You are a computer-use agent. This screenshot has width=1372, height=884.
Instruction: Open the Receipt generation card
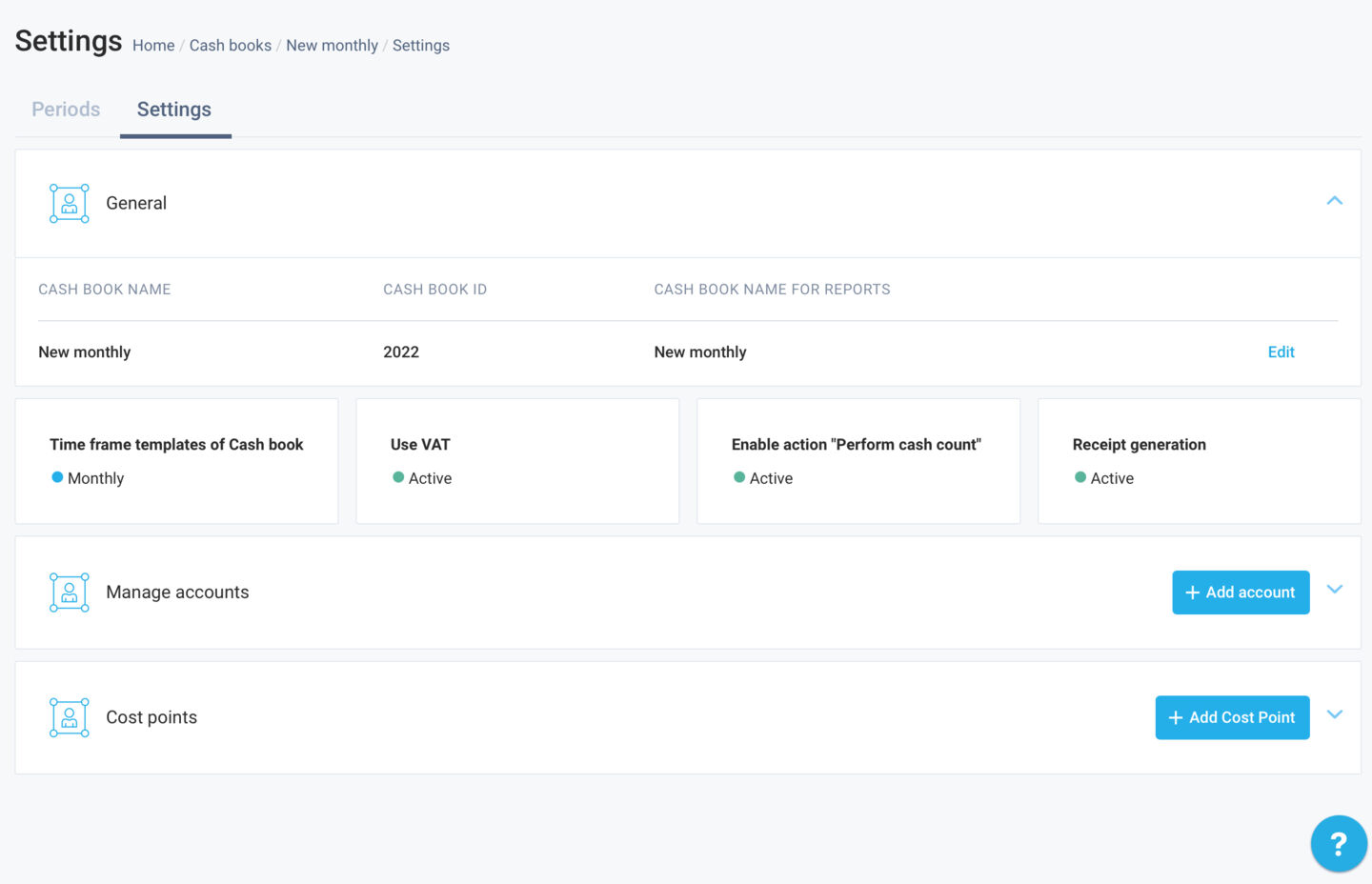point(1200,461)
